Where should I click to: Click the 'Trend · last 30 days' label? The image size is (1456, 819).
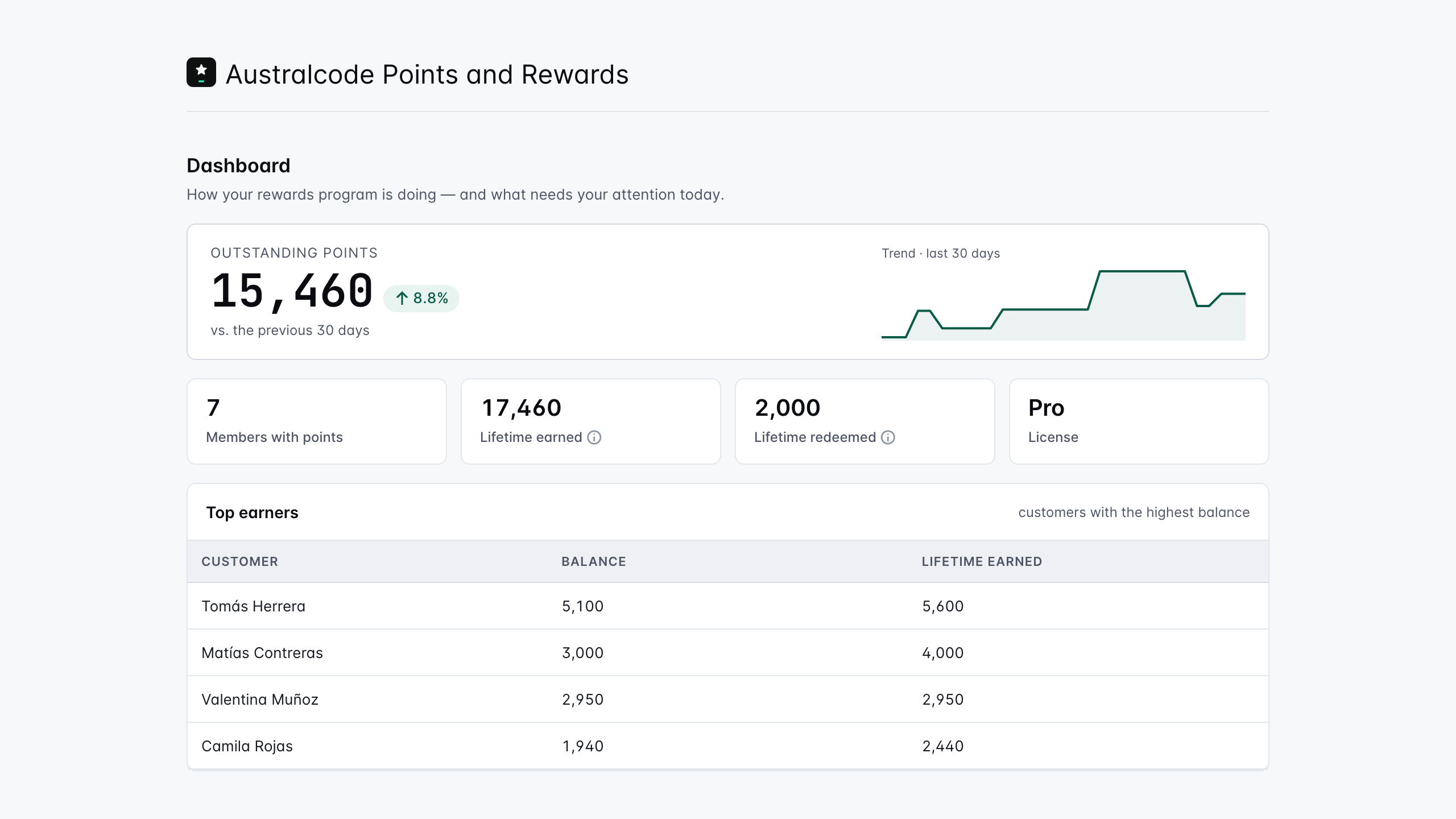pos(941,253)
